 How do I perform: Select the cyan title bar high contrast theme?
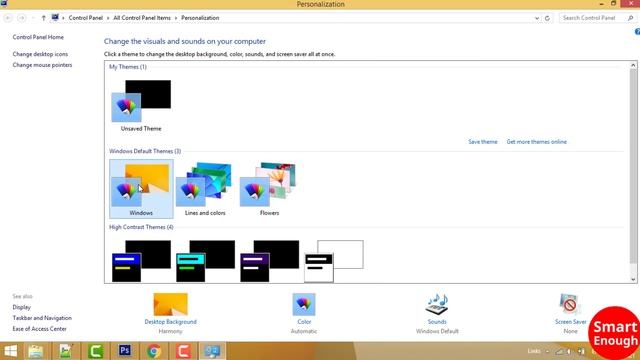(205, 260)
